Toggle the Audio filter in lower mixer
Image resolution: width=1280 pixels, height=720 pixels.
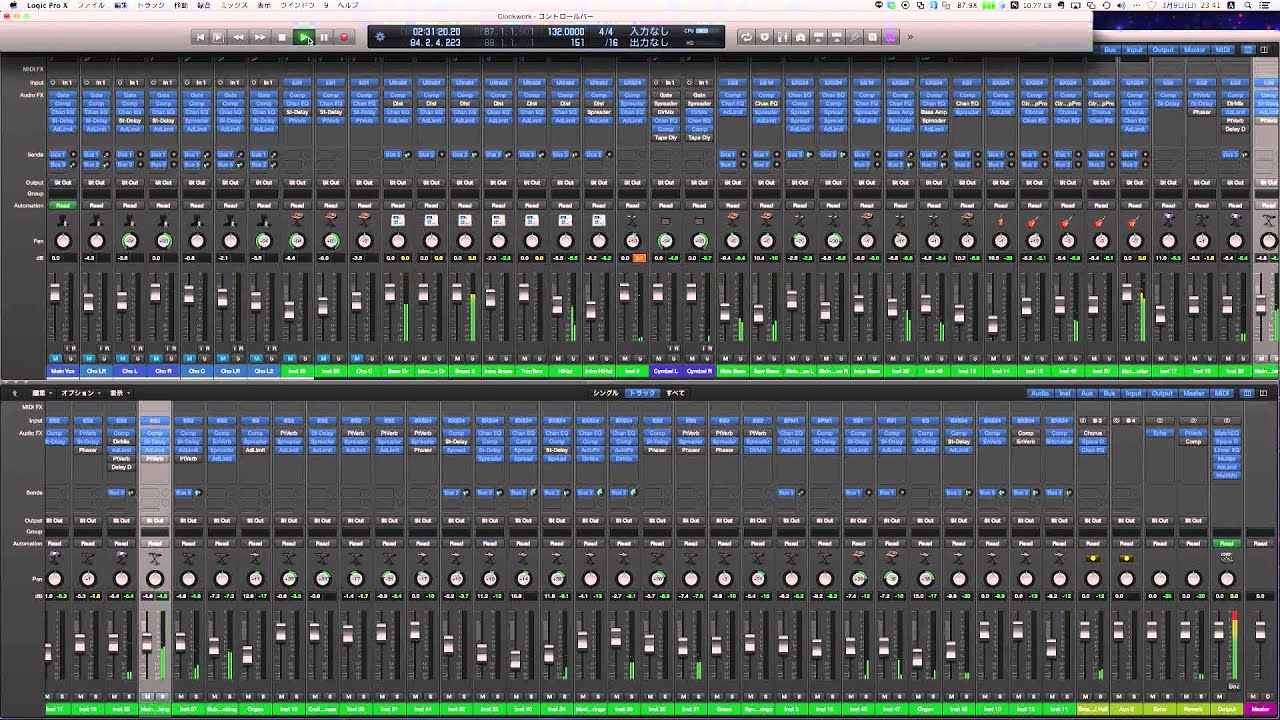[1040, 393]
